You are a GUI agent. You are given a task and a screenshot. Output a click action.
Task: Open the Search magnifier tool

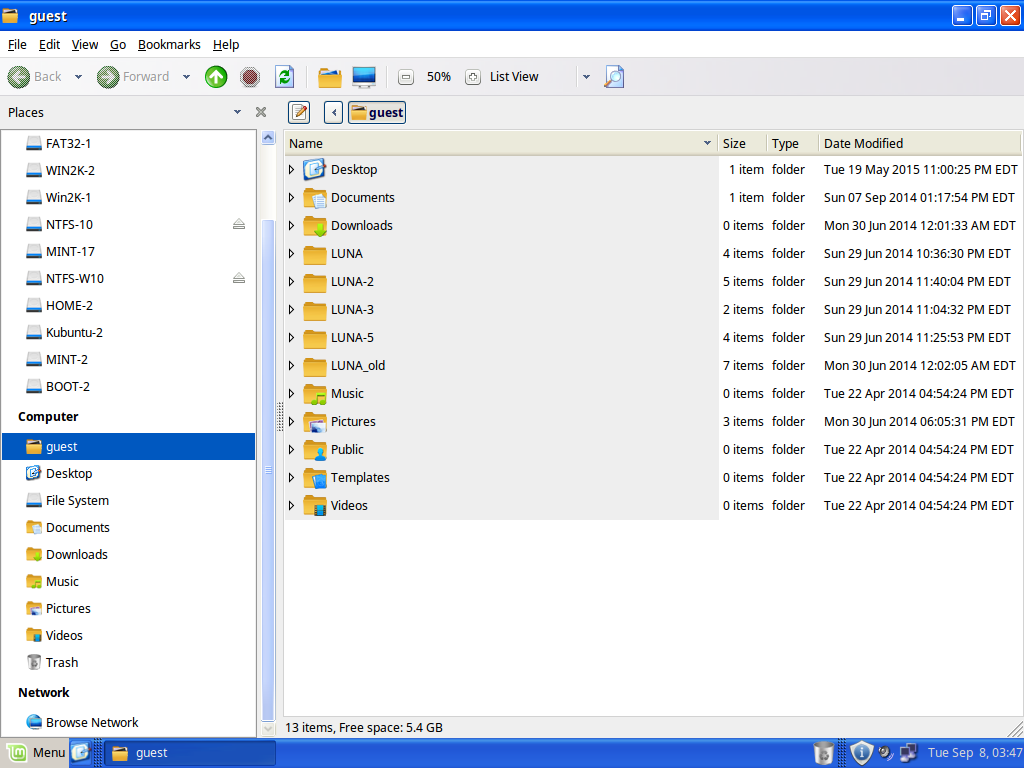(614, 77)
